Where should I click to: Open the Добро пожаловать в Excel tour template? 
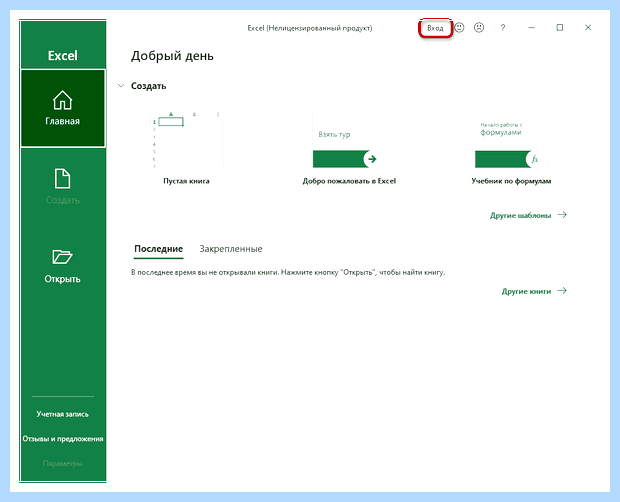(x=349, y=148)
